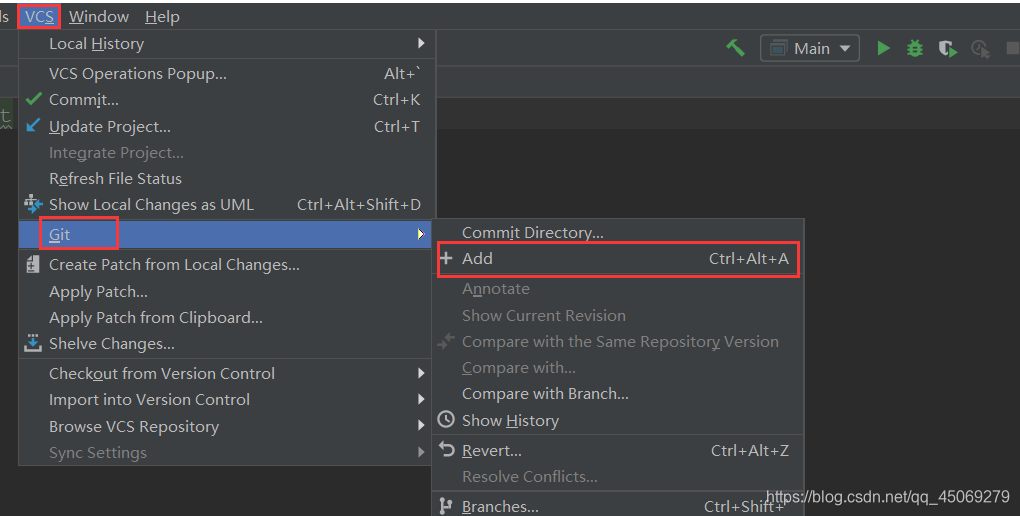Viewport: 1020px width, 516px height.
Task: Select Commit Directory in Git submenu
Action: 618,232
